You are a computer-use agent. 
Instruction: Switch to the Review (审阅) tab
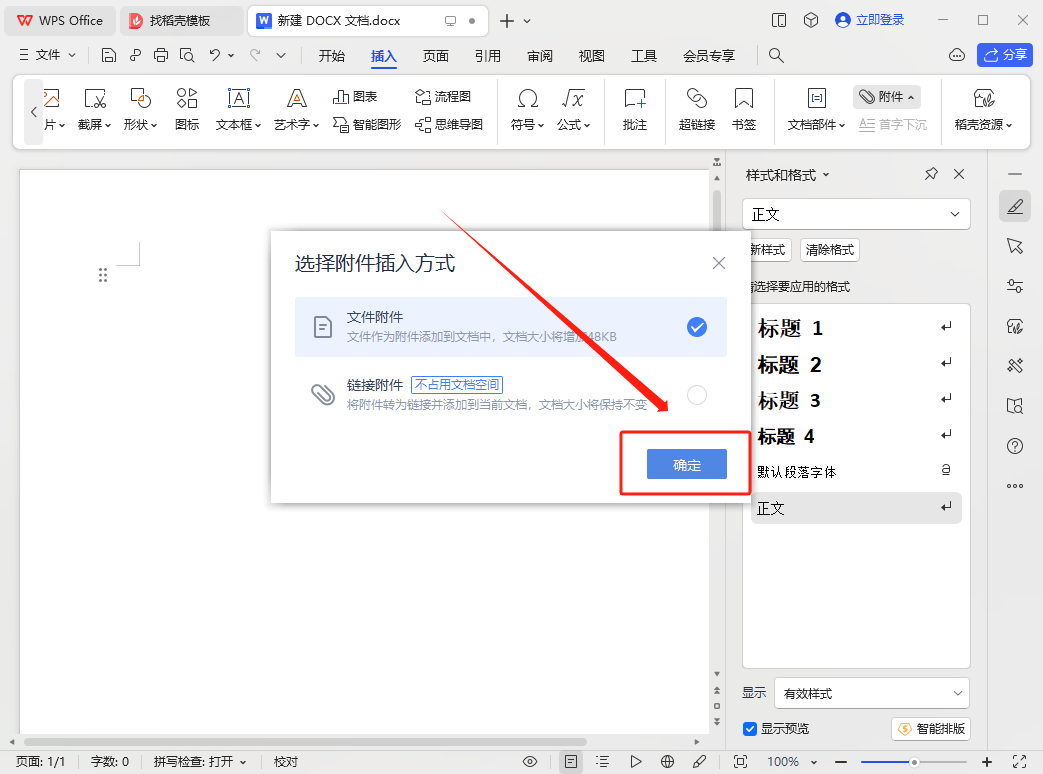pos(539,56)
